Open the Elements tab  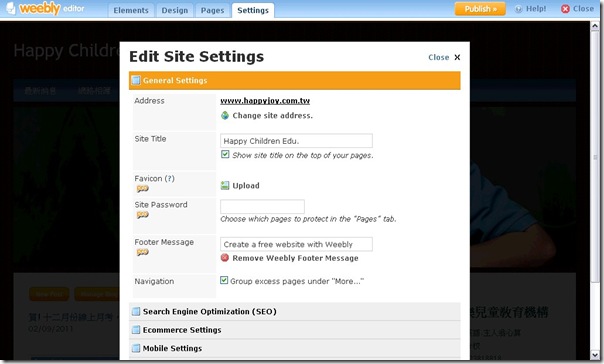point(131,10)
